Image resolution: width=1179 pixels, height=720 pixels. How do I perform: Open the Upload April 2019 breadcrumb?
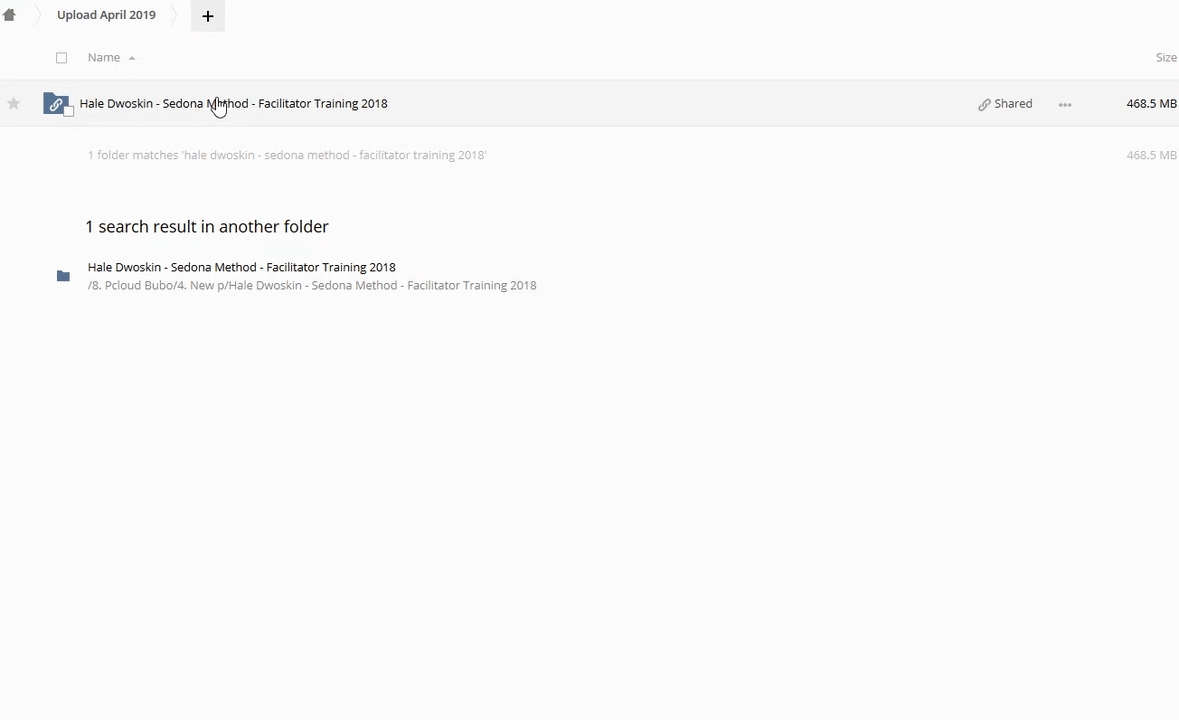coord(106,15)
